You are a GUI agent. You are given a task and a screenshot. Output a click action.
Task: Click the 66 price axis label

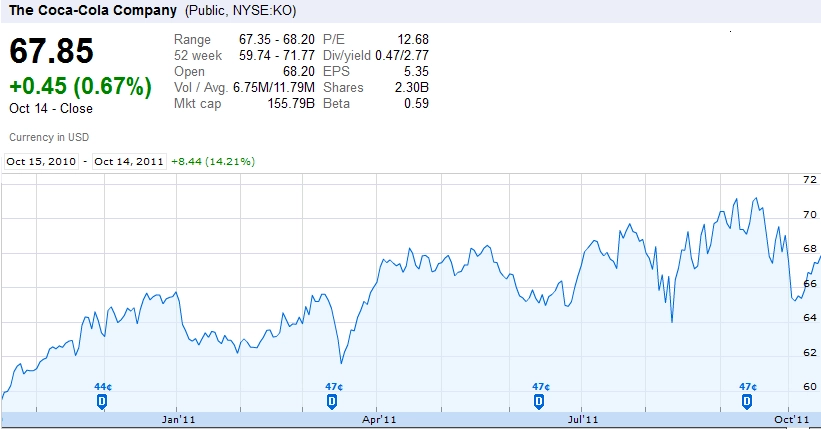tap(809, 283)
